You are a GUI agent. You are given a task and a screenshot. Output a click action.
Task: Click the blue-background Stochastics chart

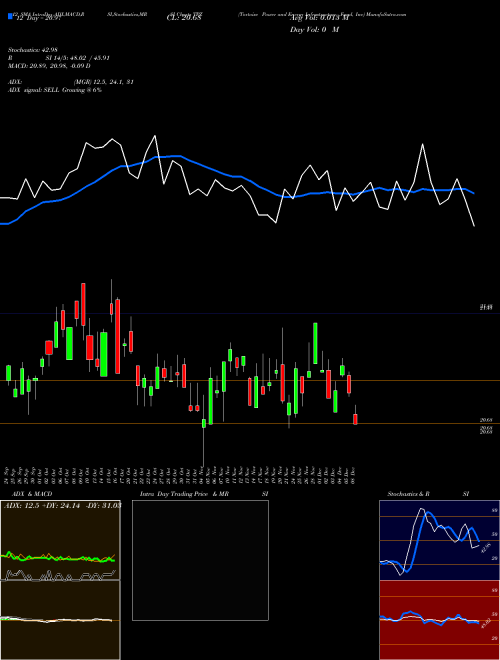[x=439, y=540]
